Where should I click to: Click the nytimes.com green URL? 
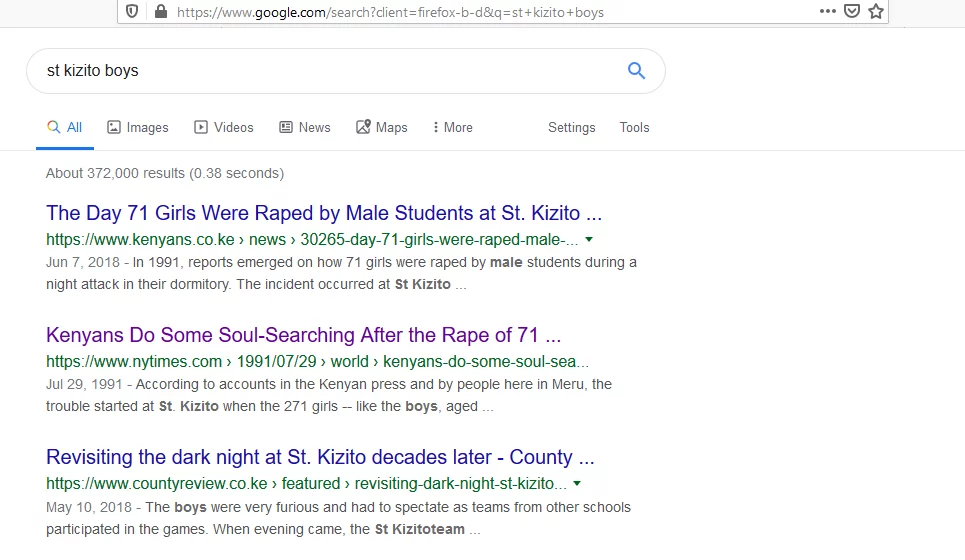317,361
